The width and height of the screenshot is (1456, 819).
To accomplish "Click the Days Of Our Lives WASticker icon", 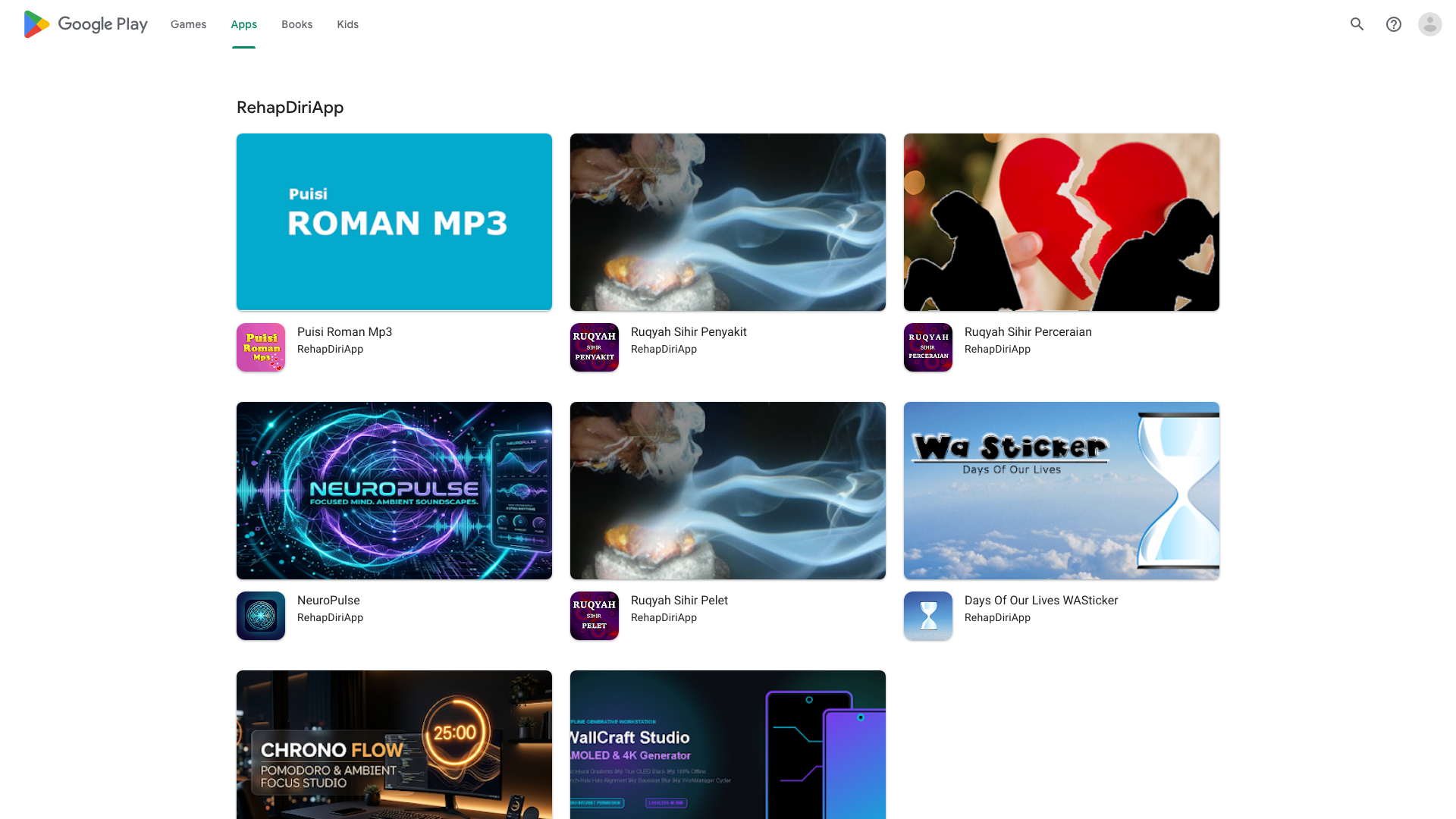I will tap(928, 616).
